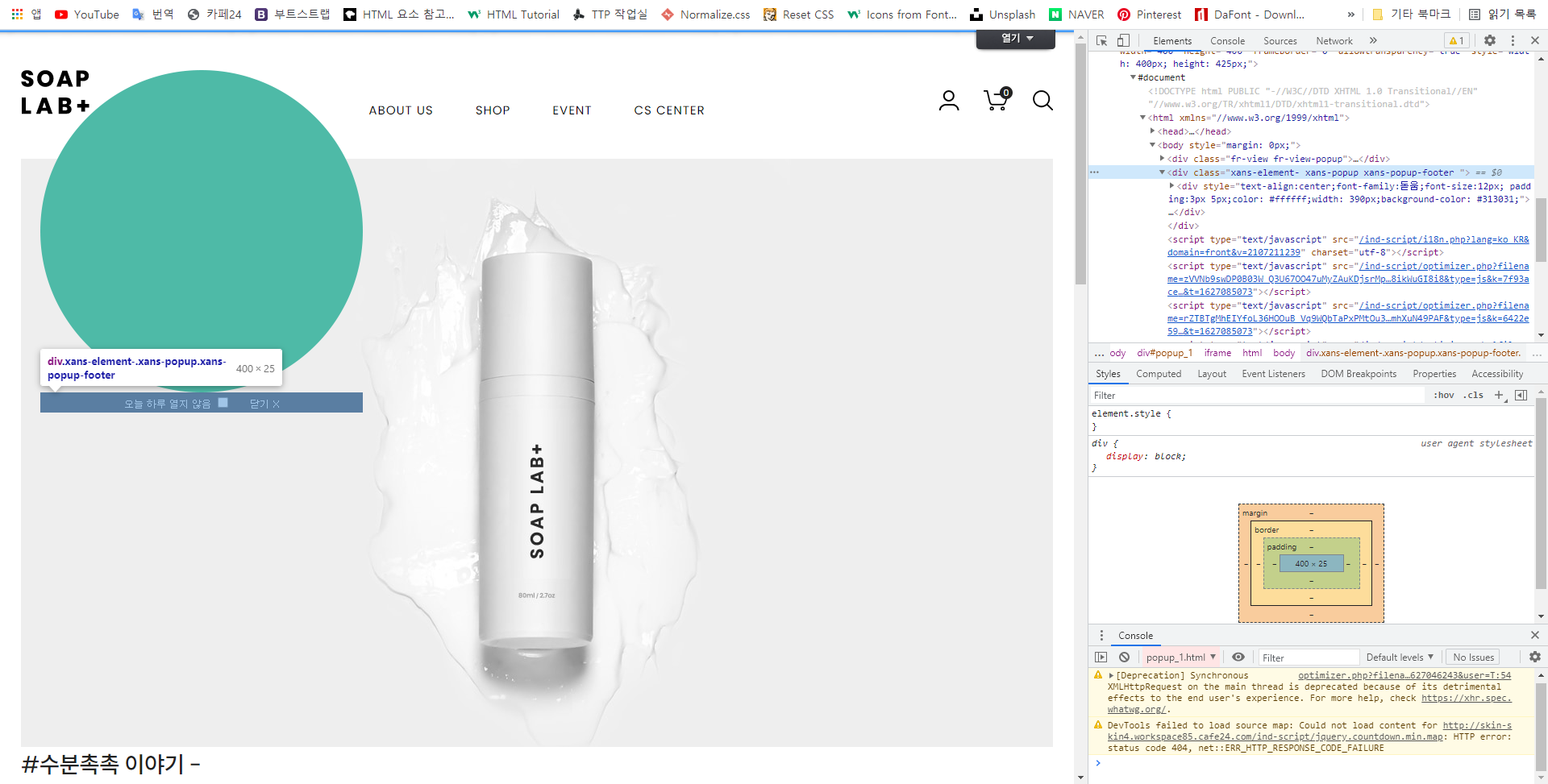The height and width of the screenshot is (784, 1548).
Task: Open the Pinterest bookmark
Action: [x=1149, y=15]
